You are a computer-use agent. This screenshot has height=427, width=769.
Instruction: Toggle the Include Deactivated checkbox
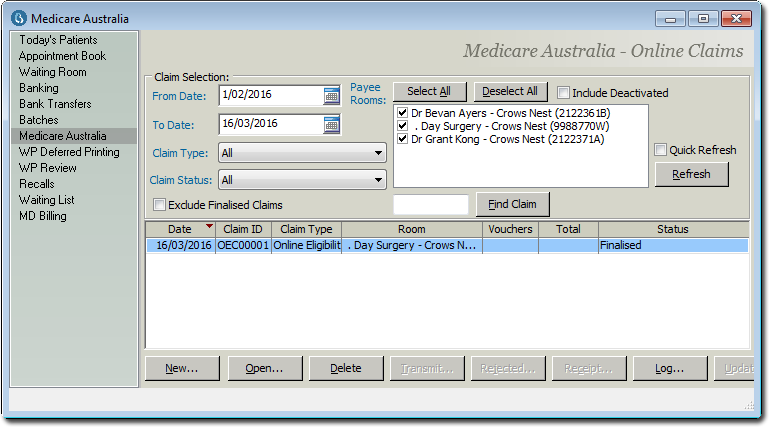tap(564, 93)
